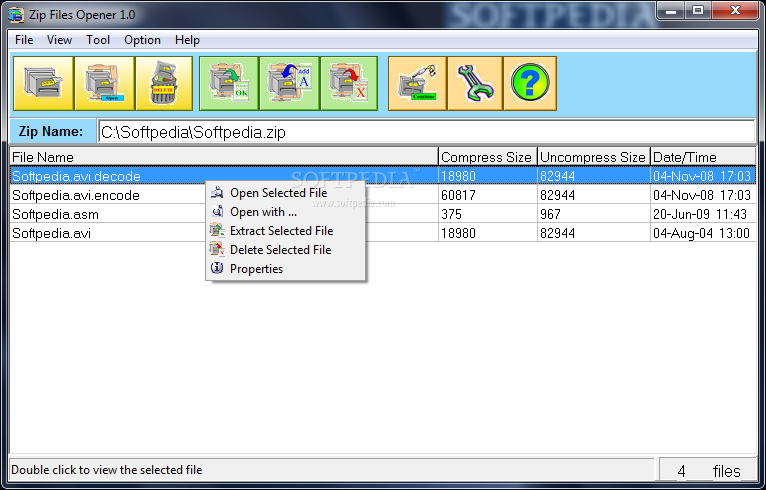
Task: Select the Softpedia.avi file name
Action: click(x=51, y=233)
